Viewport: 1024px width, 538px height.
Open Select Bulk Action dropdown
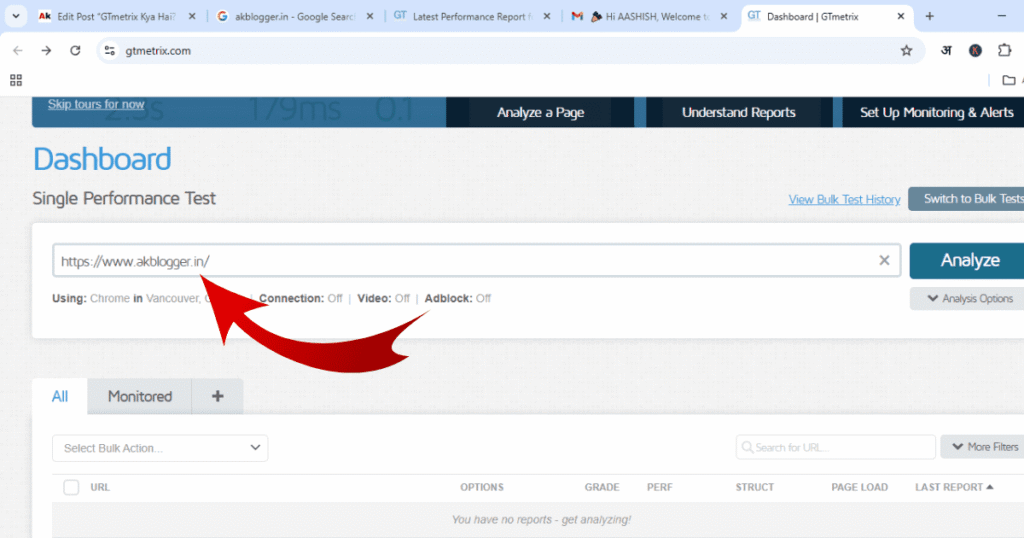(160, 448)
